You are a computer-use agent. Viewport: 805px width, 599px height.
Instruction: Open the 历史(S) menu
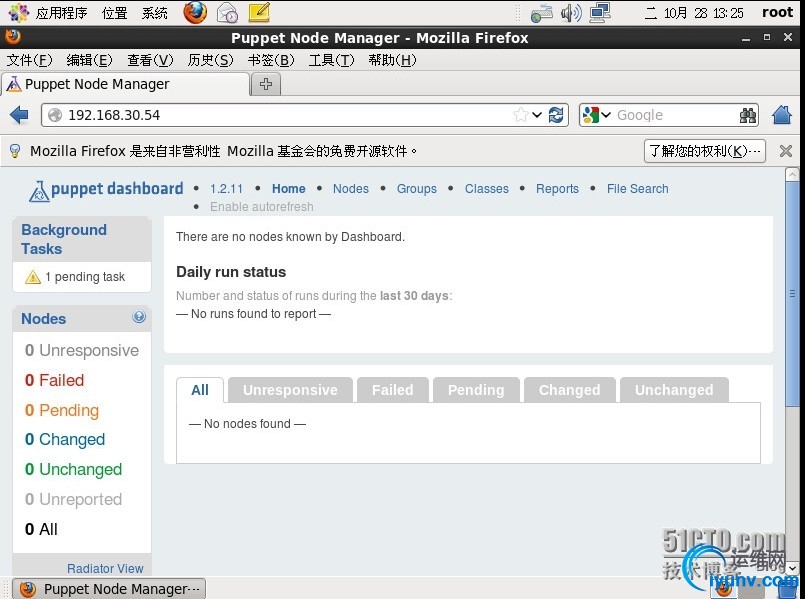click(x=210, y=60)
